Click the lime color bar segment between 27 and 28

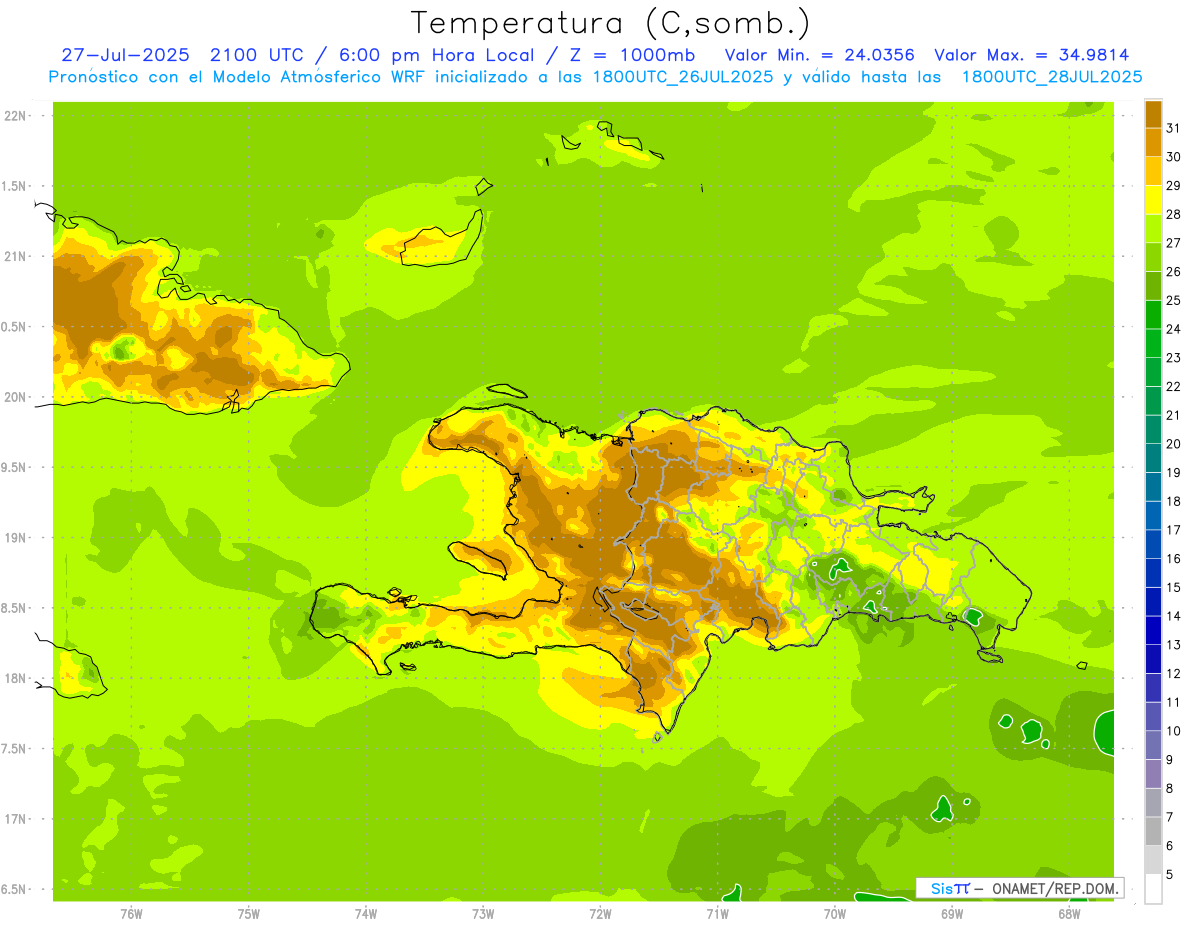1153,228
